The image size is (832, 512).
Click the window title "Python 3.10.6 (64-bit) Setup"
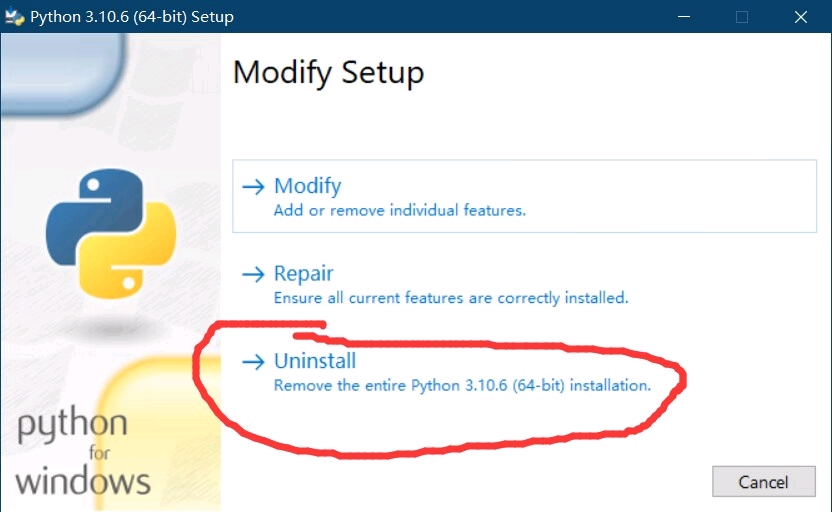click(133, 17)
